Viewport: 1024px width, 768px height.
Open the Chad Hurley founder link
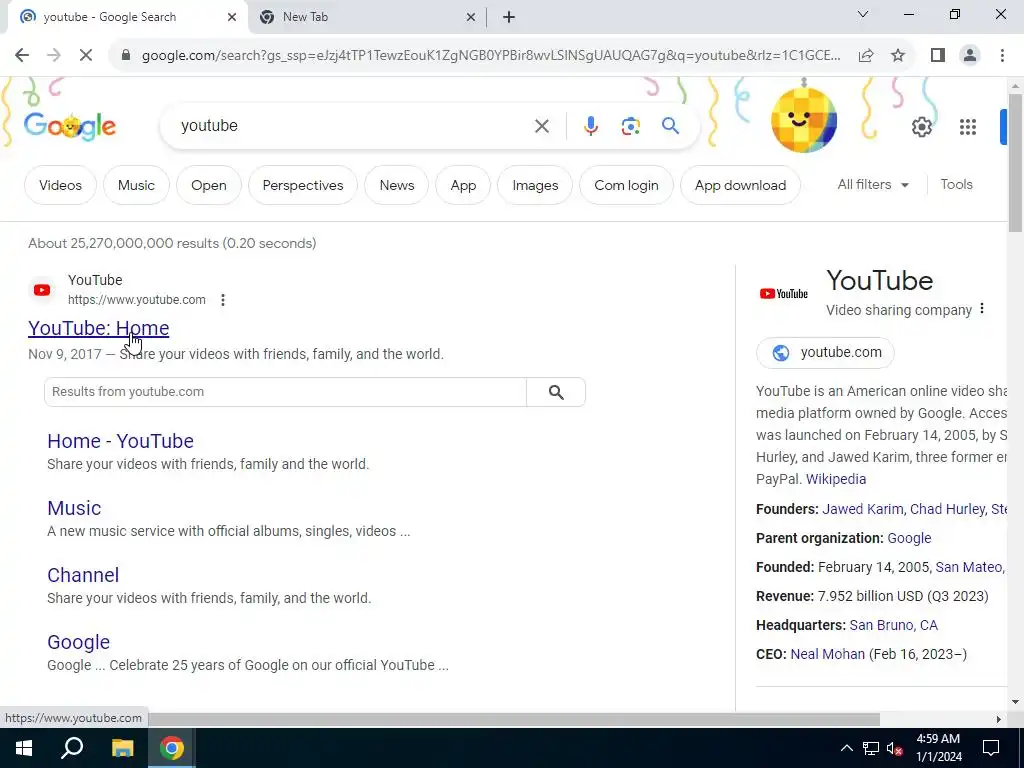click(x=947, y=509)
